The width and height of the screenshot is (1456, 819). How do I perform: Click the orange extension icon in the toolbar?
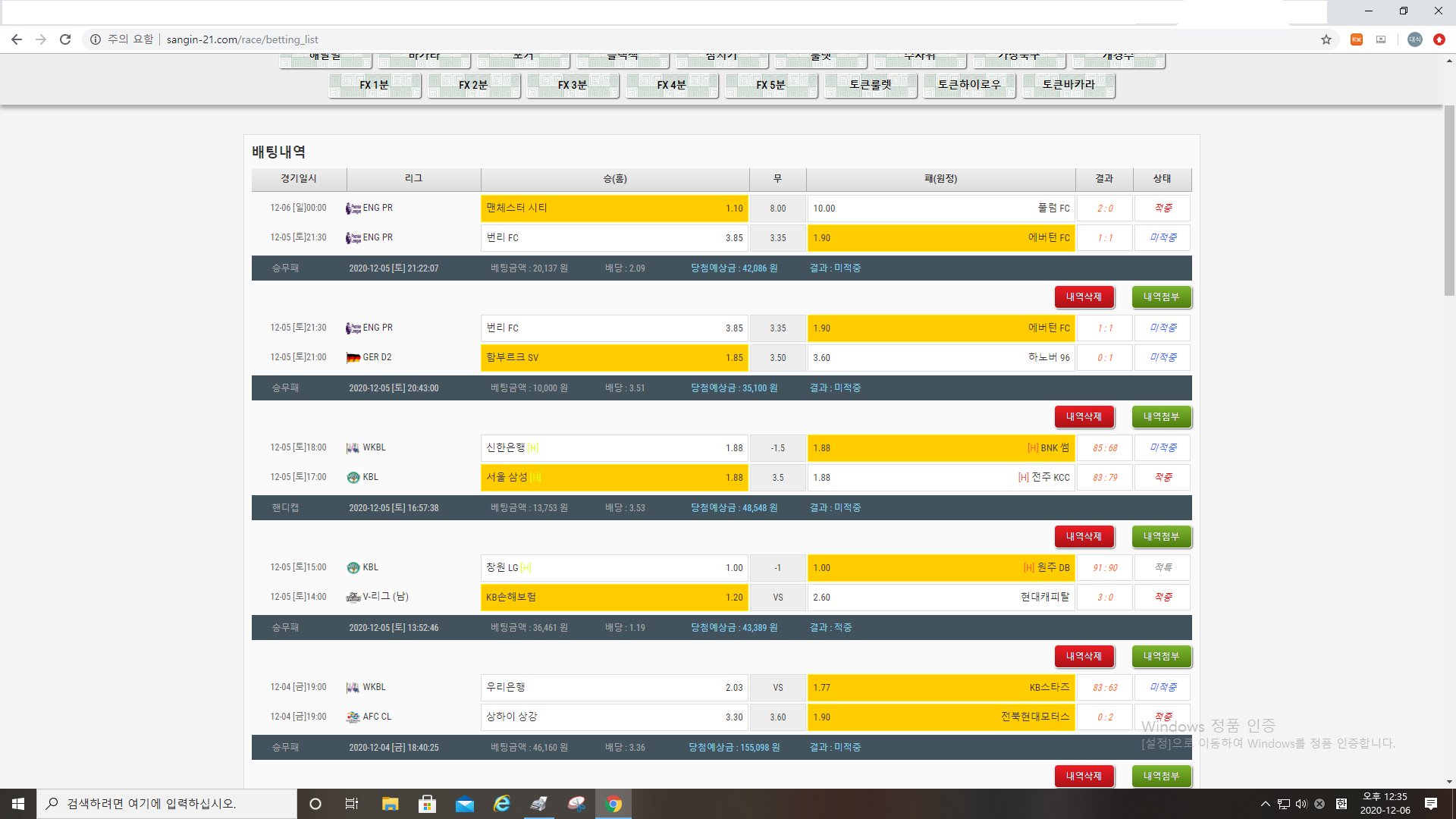pyautogui.click(x=1357, y=39)
